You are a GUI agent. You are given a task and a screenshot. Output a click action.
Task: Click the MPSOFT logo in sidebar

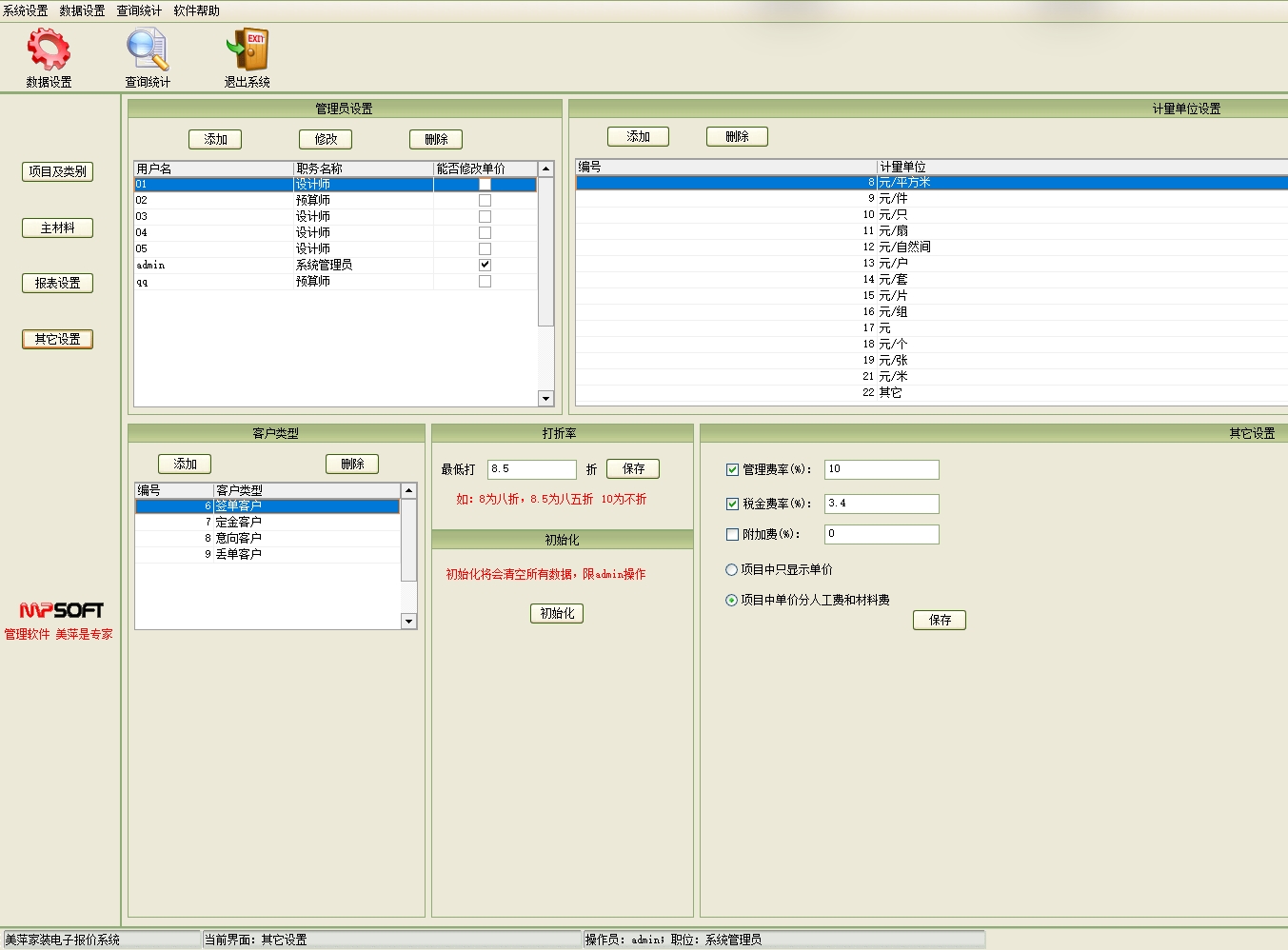[61, 610]
